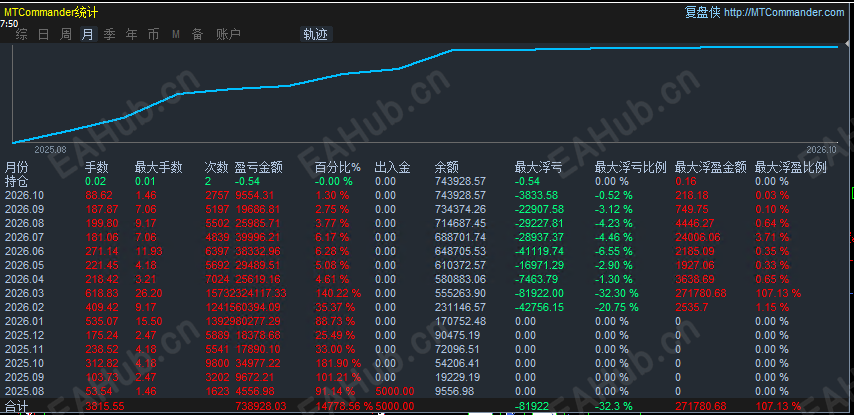Select the 持仓 row label
Viewport: 854px width, 415px height.
(x=16, y=181)
